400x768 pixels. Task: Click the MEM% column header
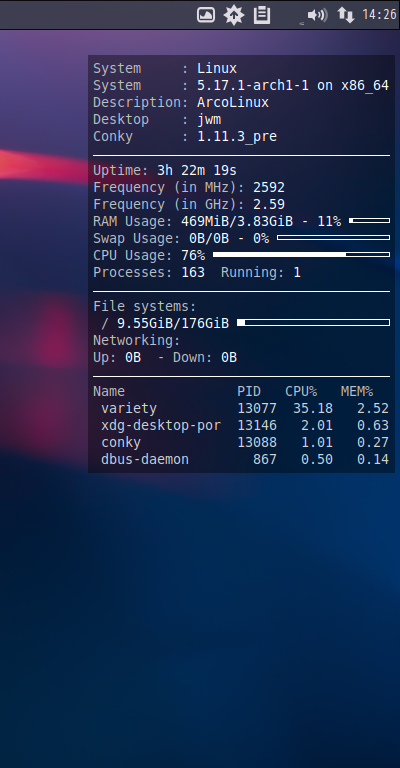click(x=357, y=391)
